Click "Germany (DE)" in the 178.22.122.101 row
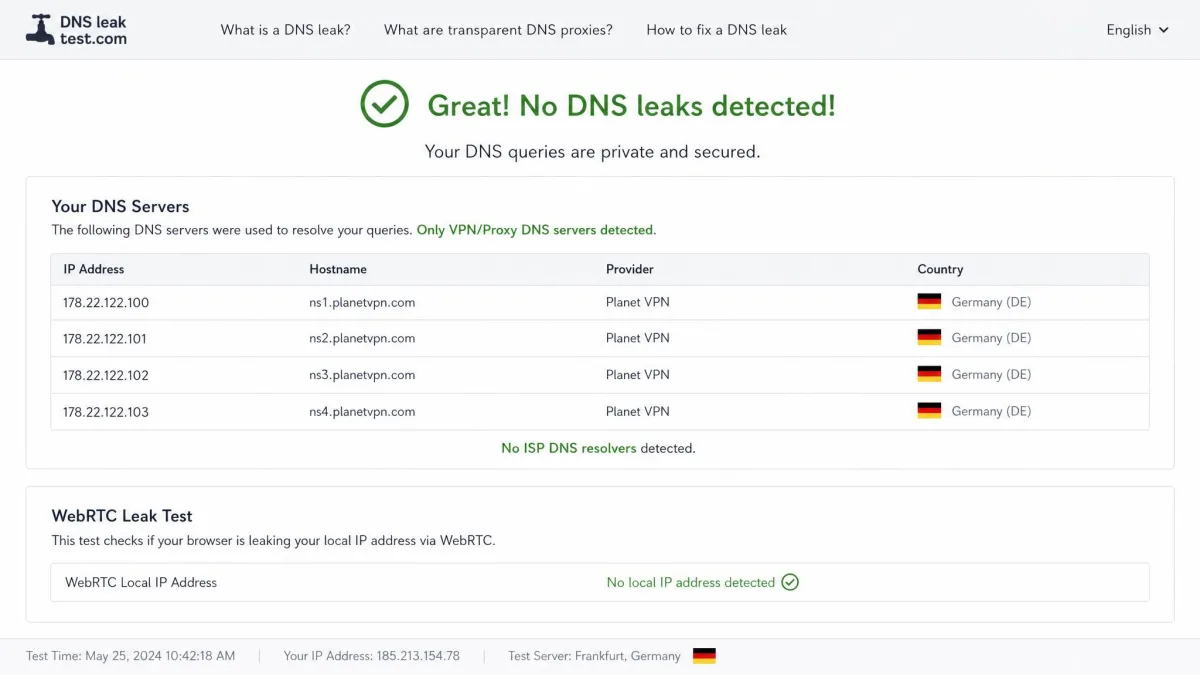The image size is (1200, 675). pos(991,338)
